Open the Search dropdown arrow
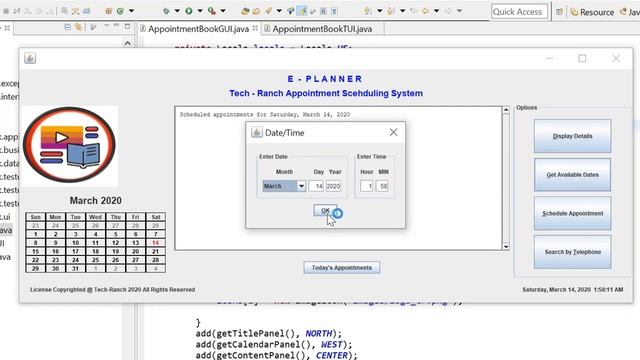The width and height of the screenshot is (640, 360). (279, 11)
